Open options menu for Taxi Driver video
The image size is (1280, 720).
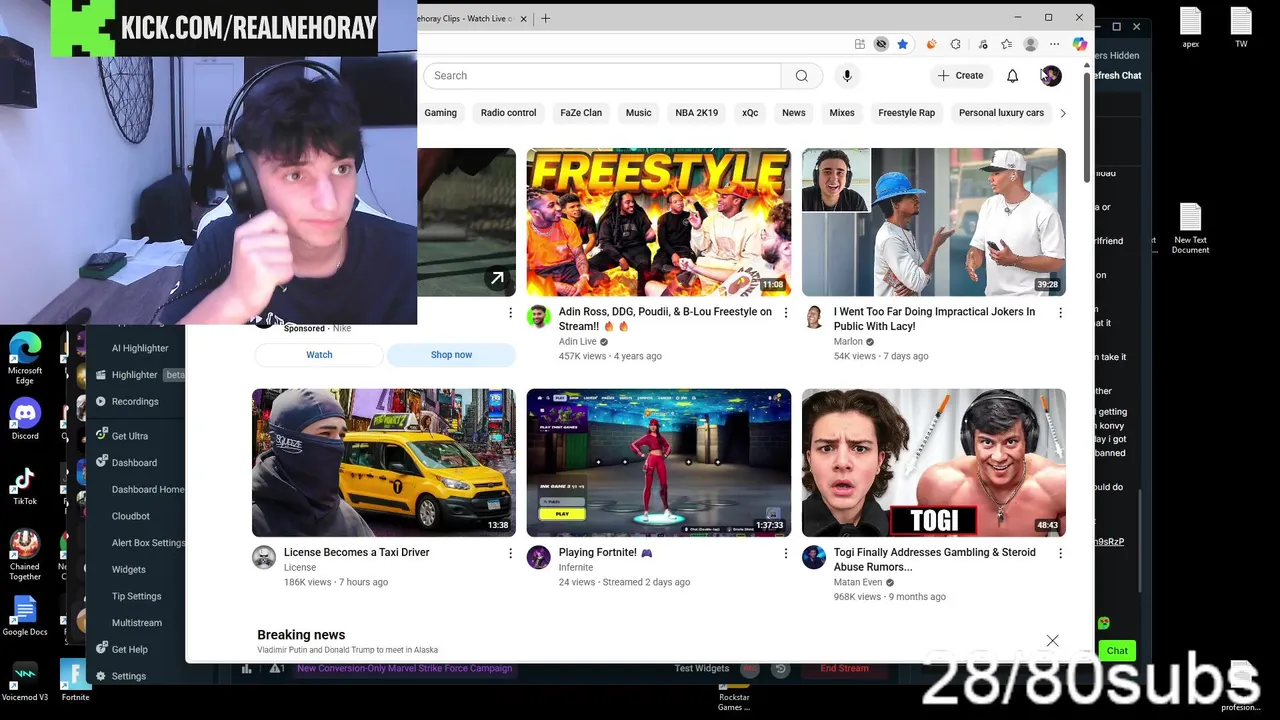510,553
